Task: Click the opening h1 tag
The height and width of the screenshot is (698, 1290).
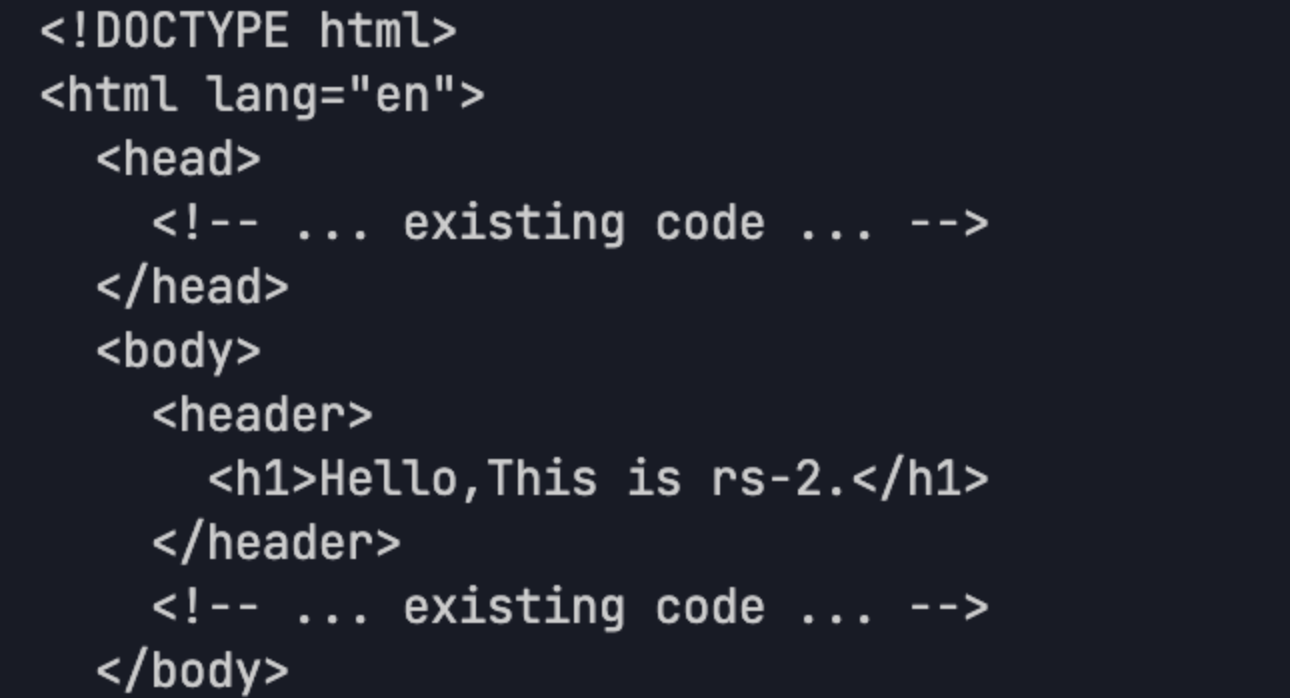Action: [262, 480]
